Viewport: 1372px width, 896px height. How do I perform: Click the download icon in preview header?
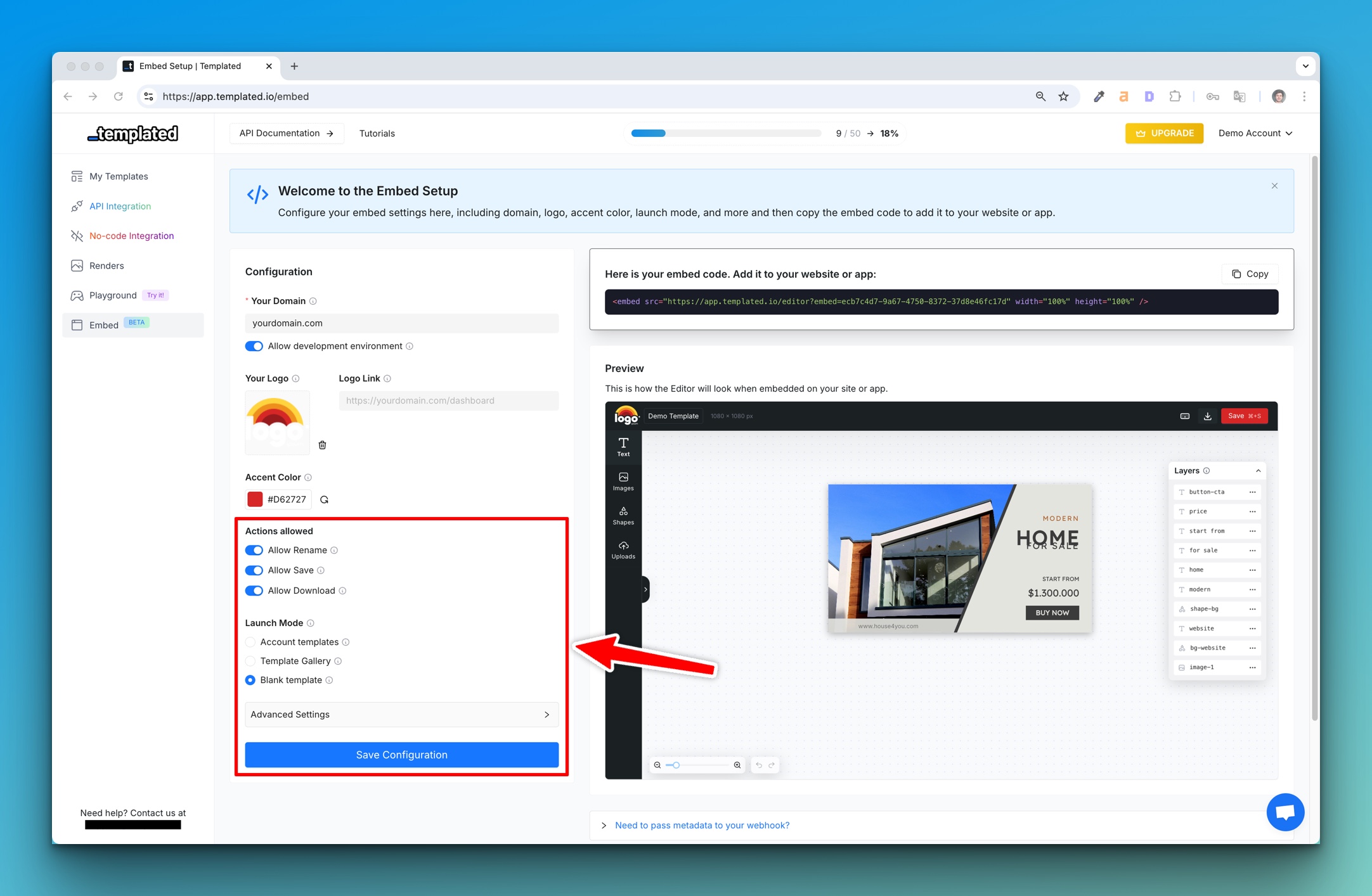[1207, 416]
